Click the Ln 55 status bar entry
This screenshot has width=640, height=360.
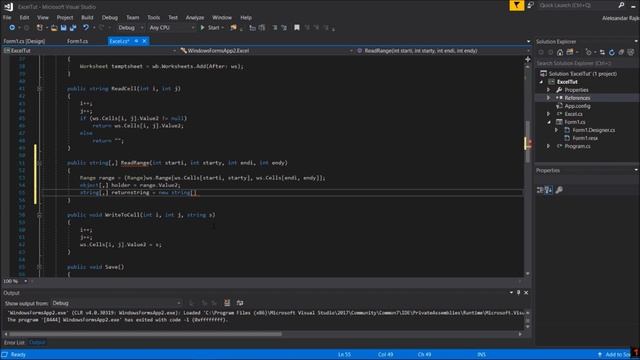pos(344,355)
